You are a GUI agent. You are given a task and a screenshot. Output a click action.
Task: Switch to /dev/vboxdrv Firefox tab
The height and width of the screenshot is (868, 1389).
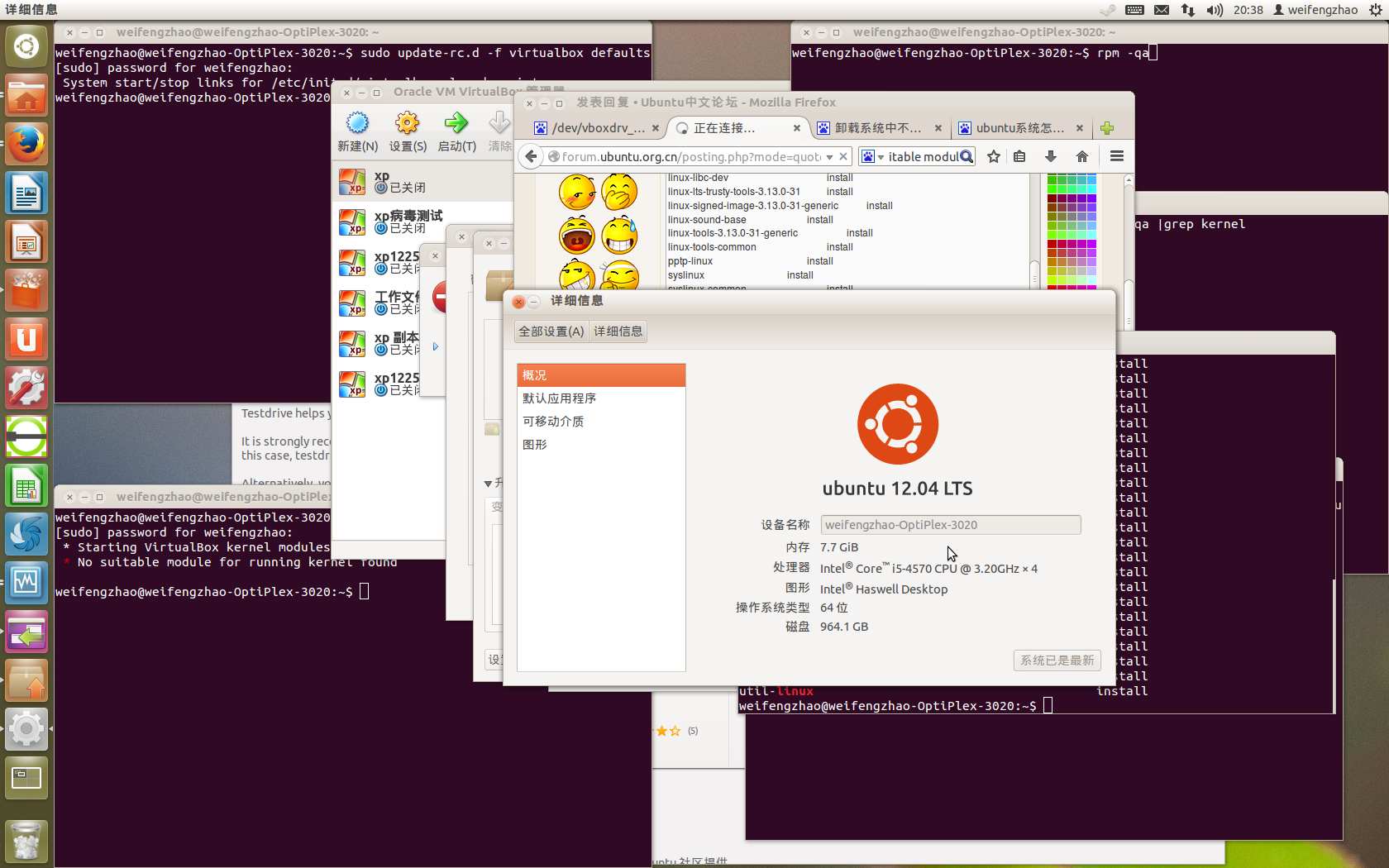tap(597, 128)
